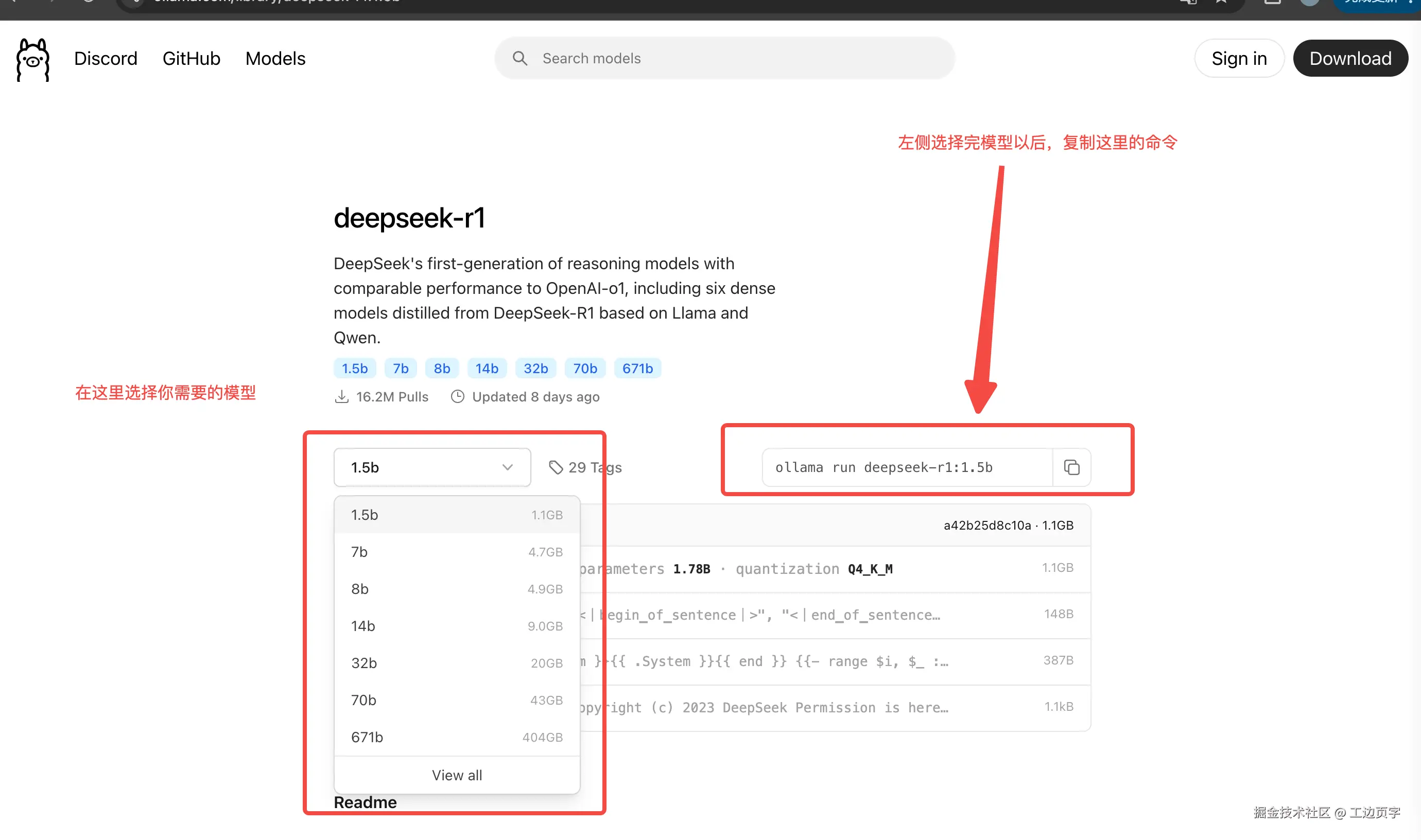Choose the 671b 404GB option

click(456, 737)
